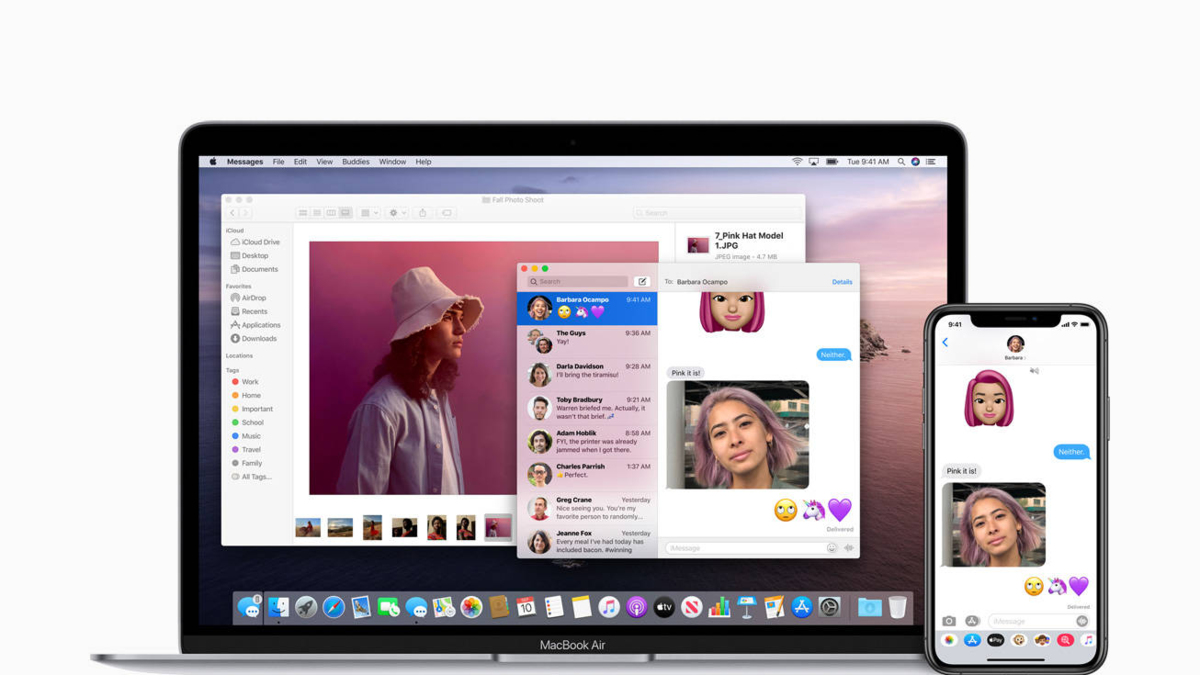Click the compose new message icon
The height and width of the screenshot is (675, 1200).
tap(642, 282)
